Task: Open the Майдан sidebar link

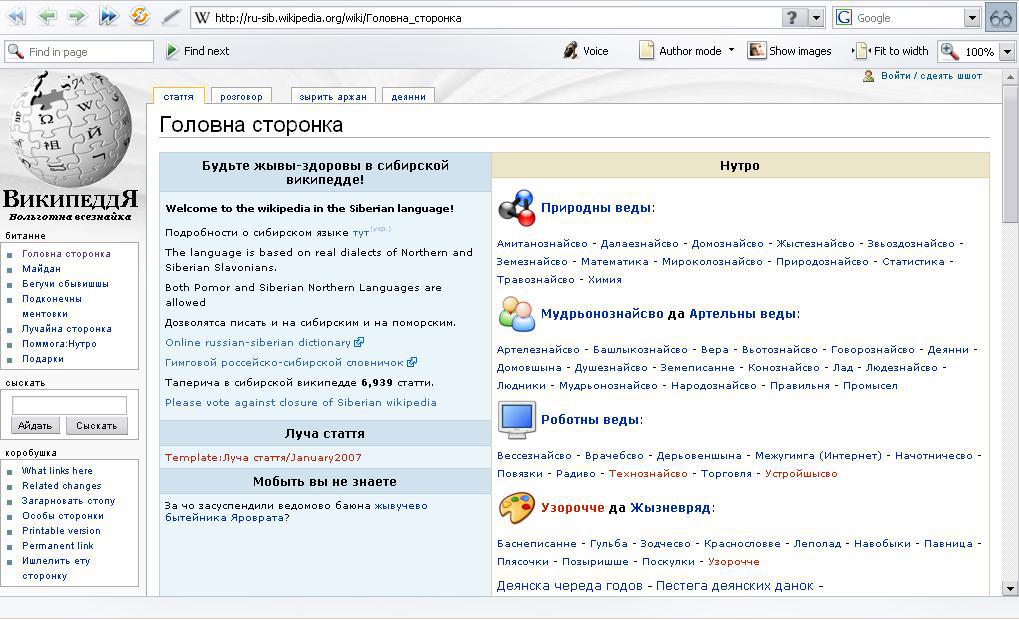Action: click(x=41, y=269)
